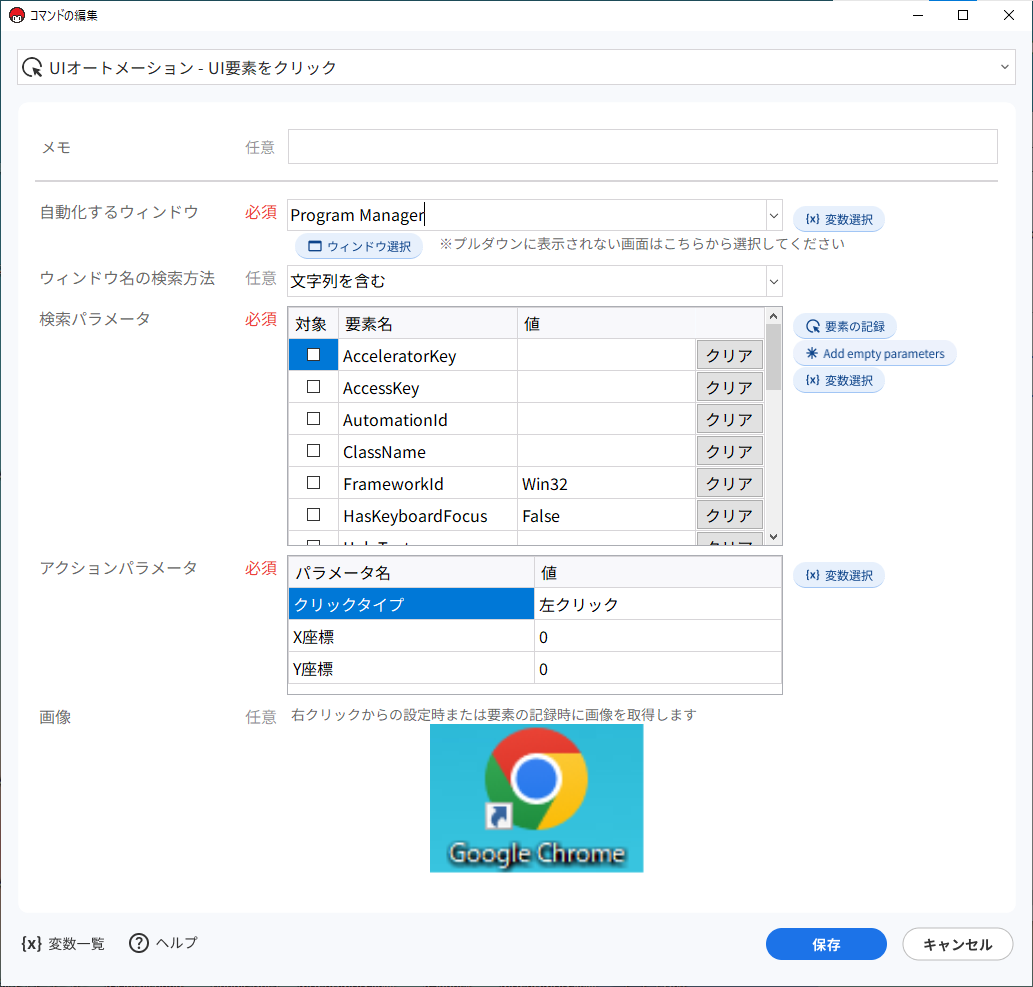
Task: Toggle the ClassName checkbox
Action: pos(314,451)
